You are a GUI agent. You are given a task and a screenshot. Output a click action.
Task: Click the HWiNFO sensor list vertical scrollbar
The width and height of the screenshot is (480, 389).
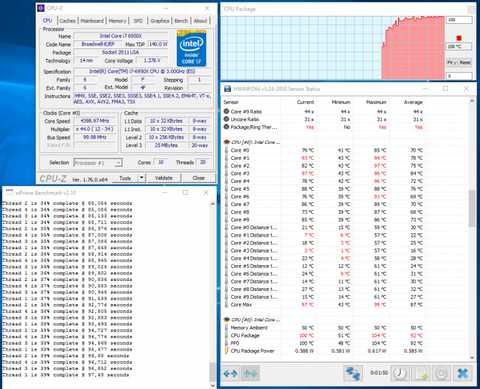(x=472, y=209)
